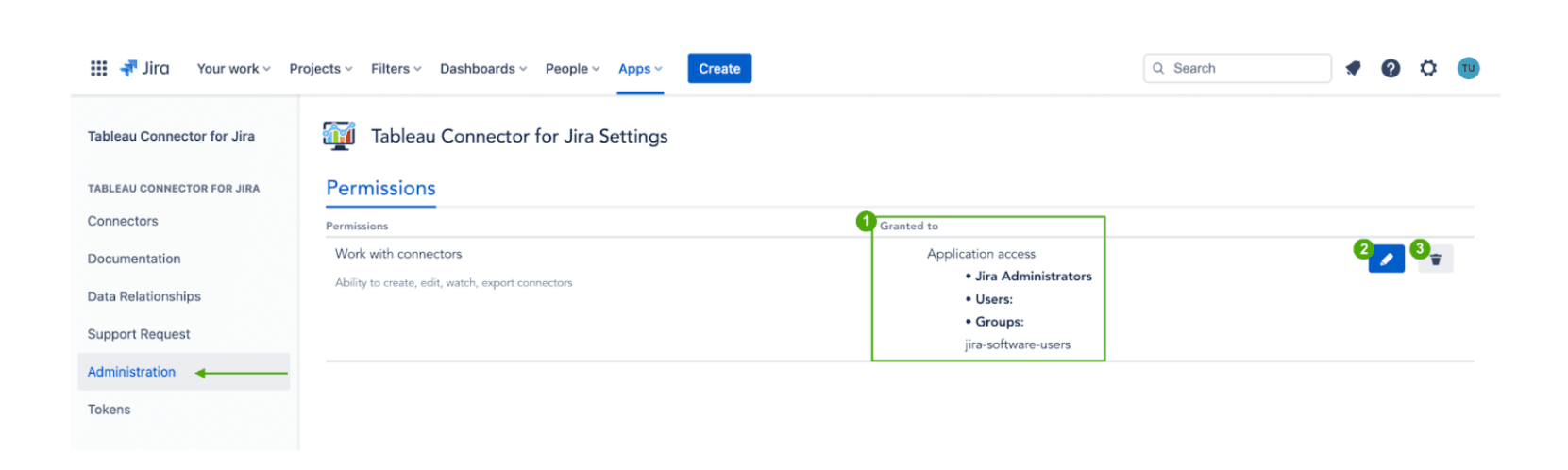Image resolution: width=1568 pixels, height=470 pixels.
Task: Click the Permissions column header
Action: (x=357, y=227)
